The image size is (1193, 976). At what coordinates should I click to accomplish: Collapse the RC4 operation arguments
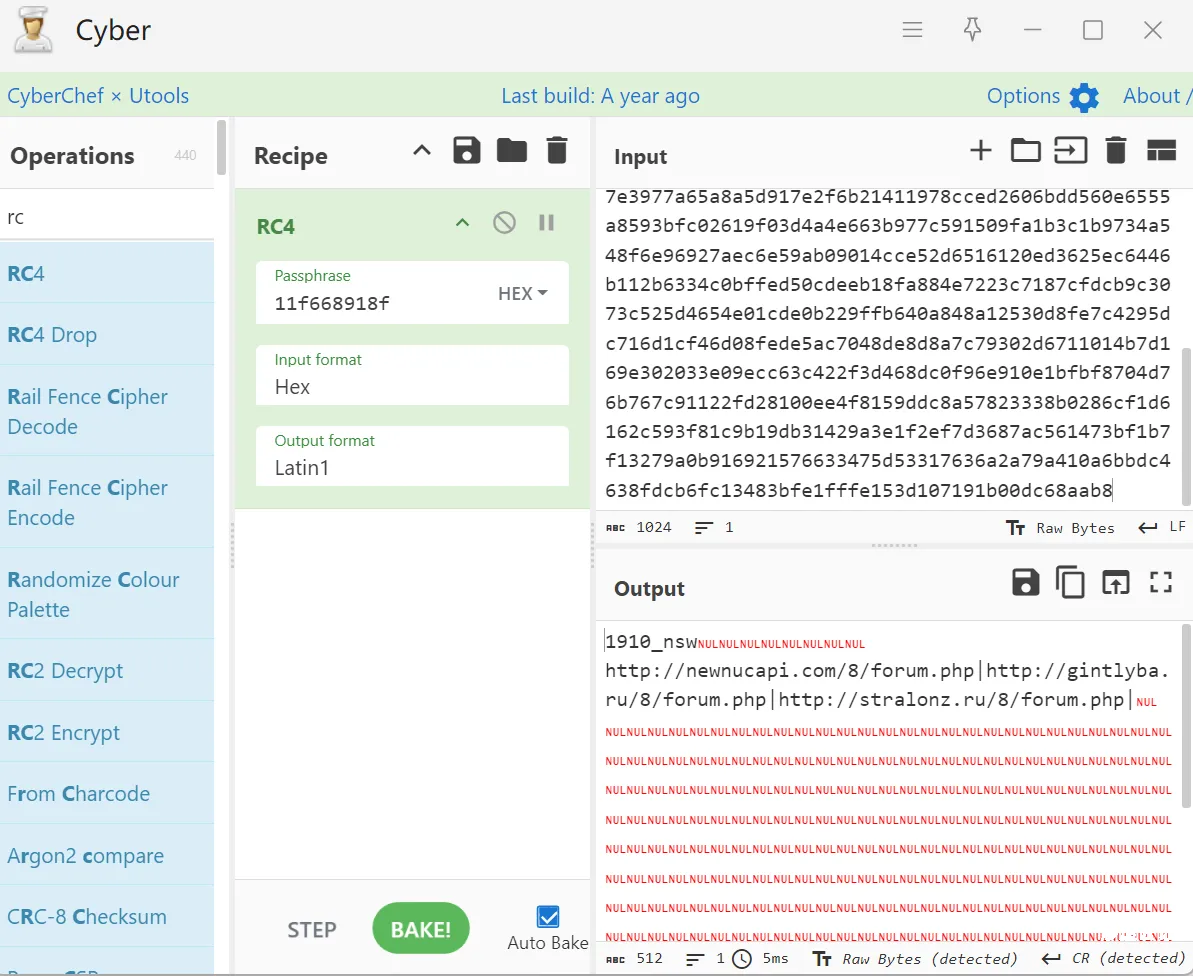(x=462, y=223)
